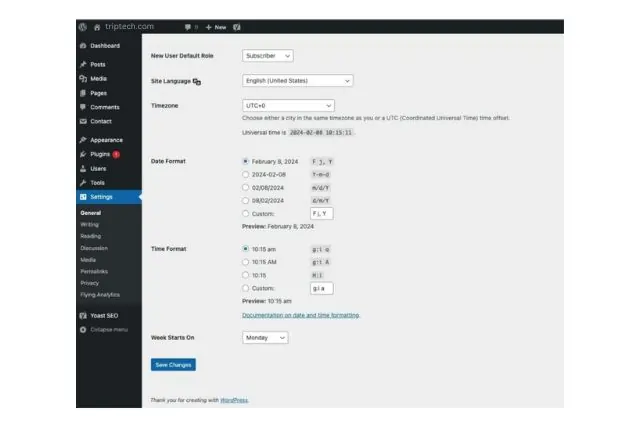This screenshot has width=640, height=427.
Task: Open the Yoast icon in admin bar
Action: 237,27
